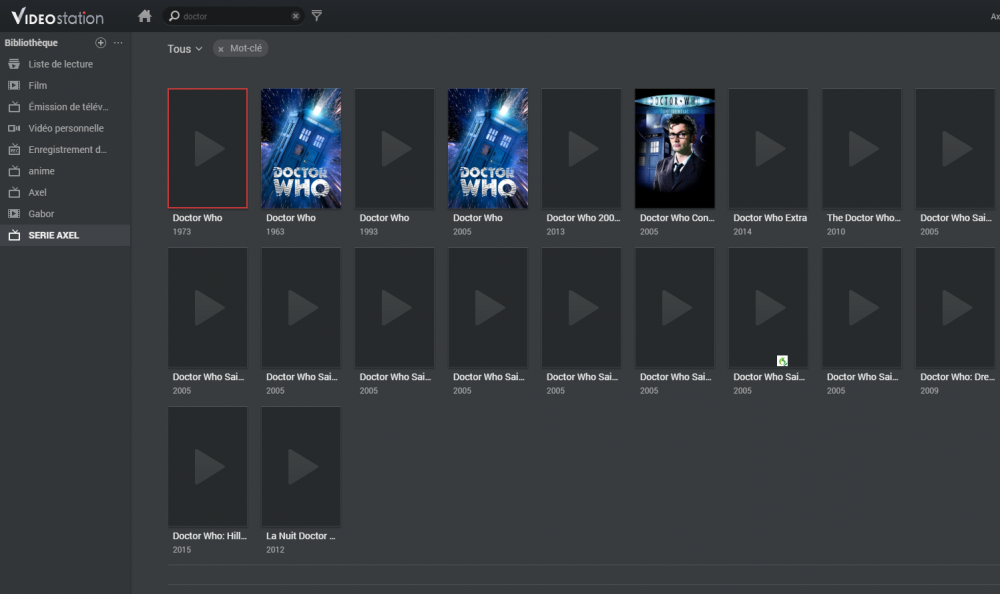Viewport: 1000px width, 594px height.
Task: Remove the Mot-clé filter tag
Action: coord(221,49)
